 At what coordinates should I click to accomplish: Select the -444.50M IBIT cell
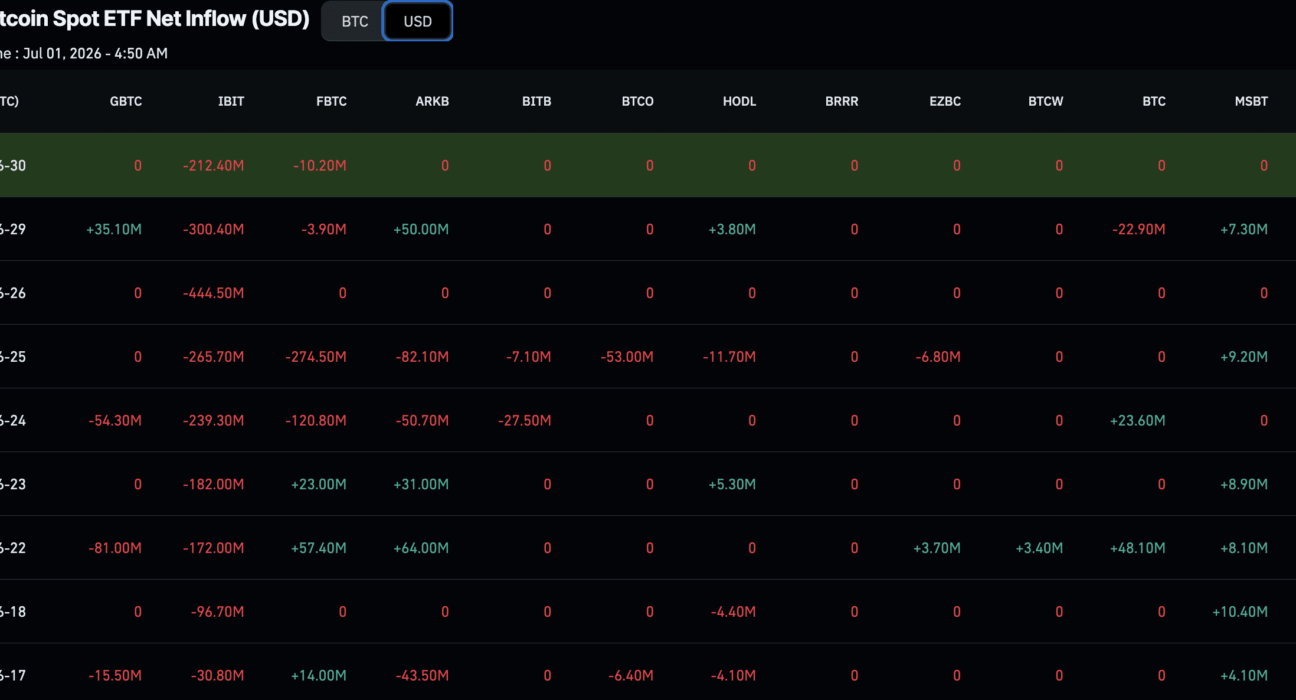pos(213,293)
